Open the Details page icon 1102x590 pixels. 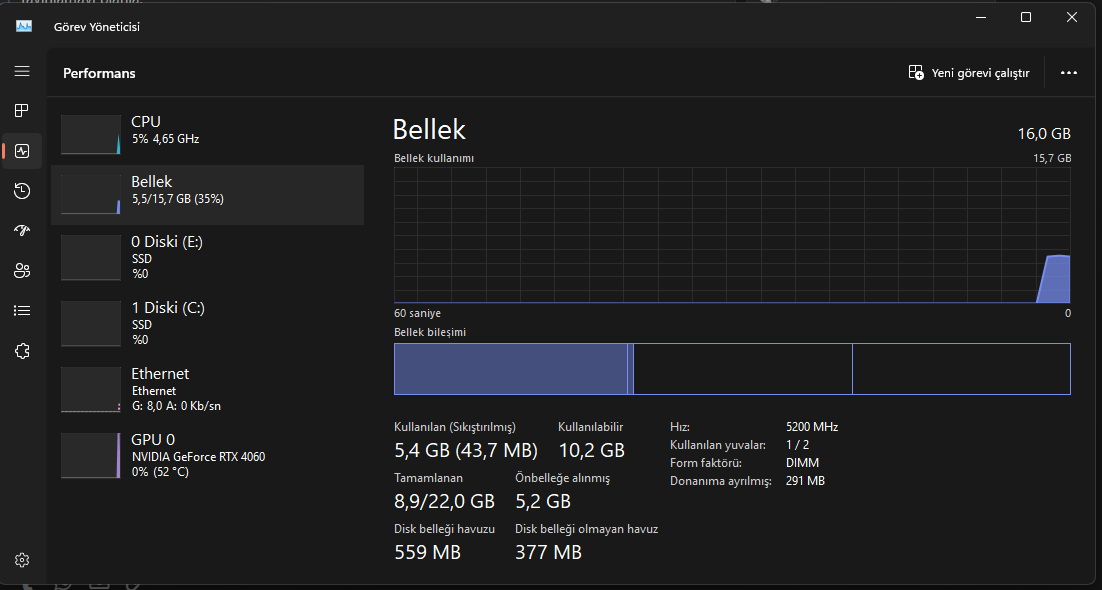coord(22,311)
